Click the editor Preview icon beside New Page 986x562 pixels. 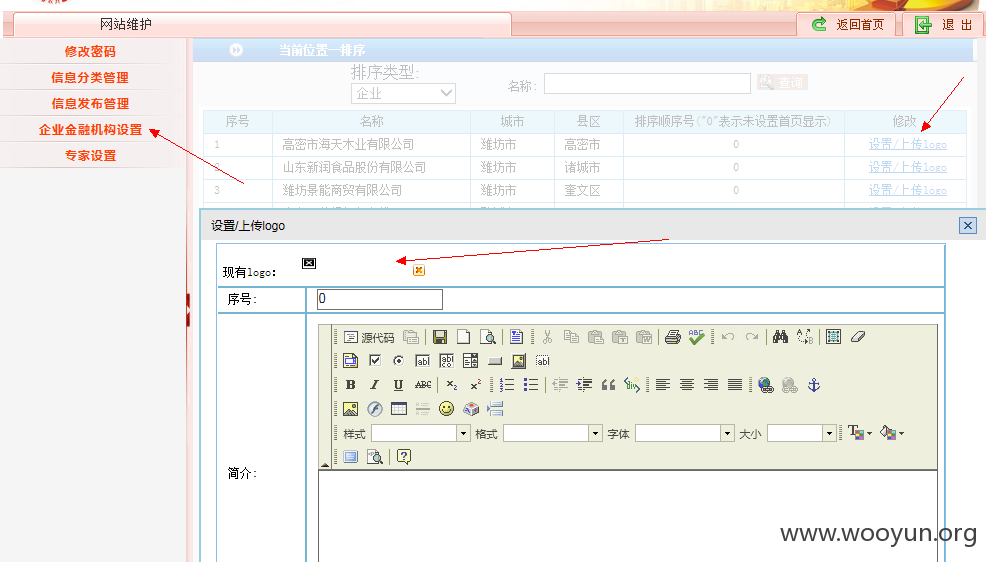[487, 337]
